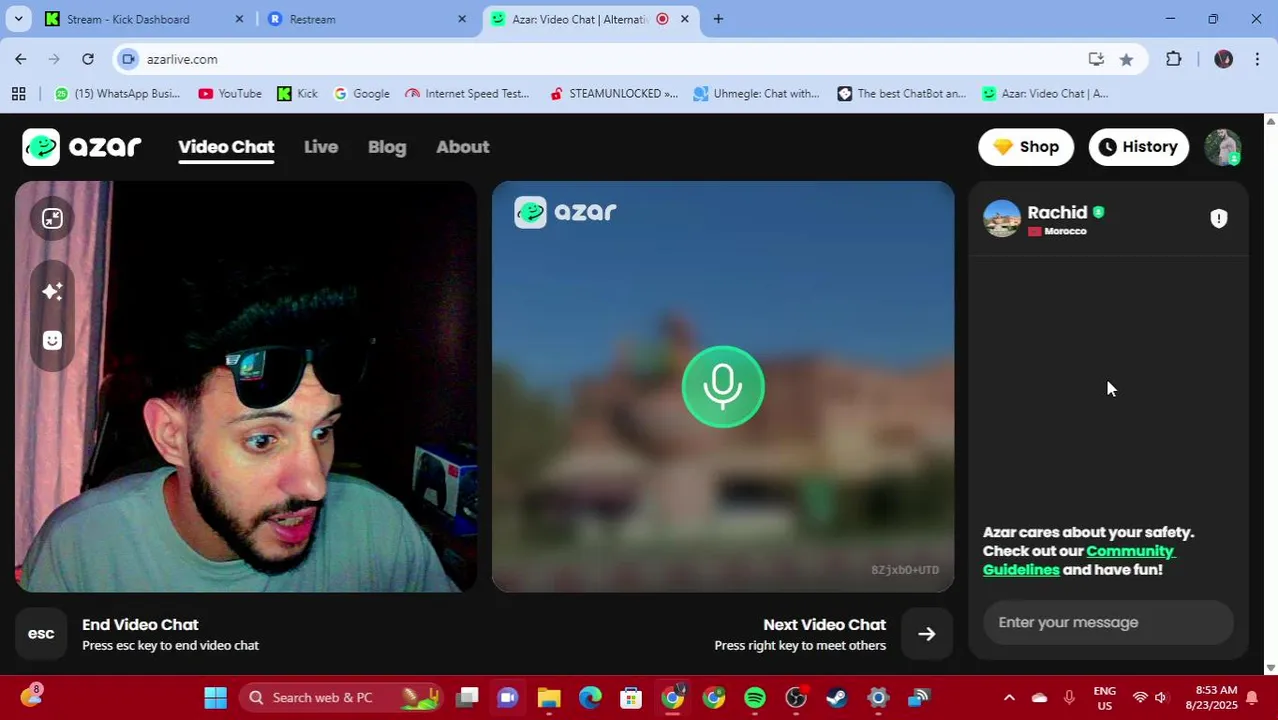Open the notification bell in taskbar
The width and height of the screenshot is (1278, 720).
tap(1252, 698)
